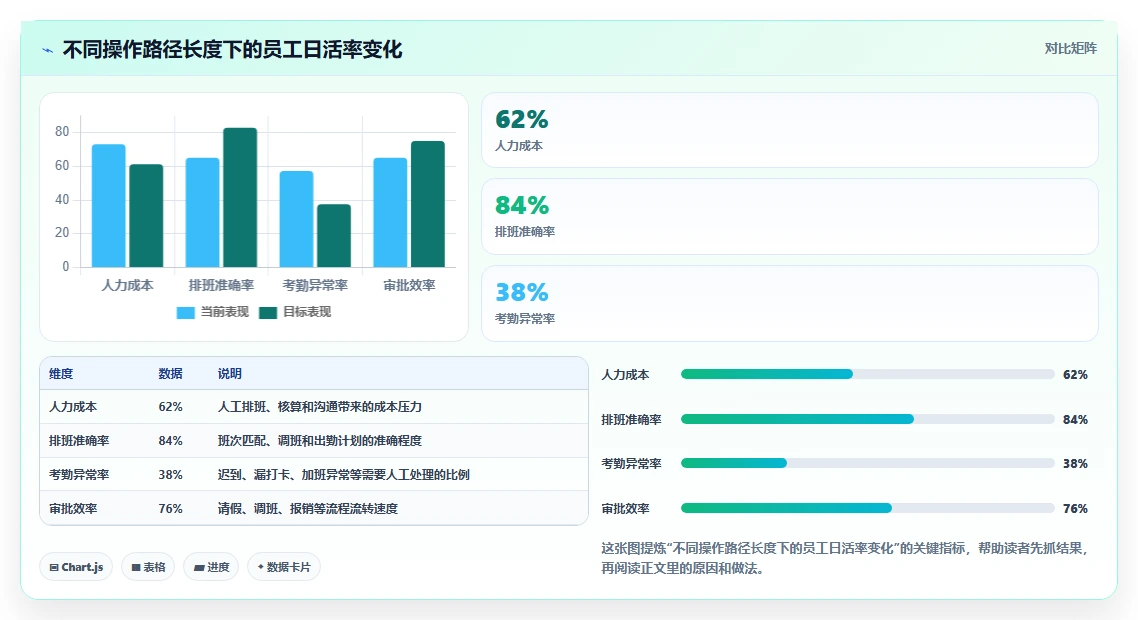This screenshot has height=620, width=1138.
Task: Select the 审批效率 table row cell
Action: pos(73,509)
